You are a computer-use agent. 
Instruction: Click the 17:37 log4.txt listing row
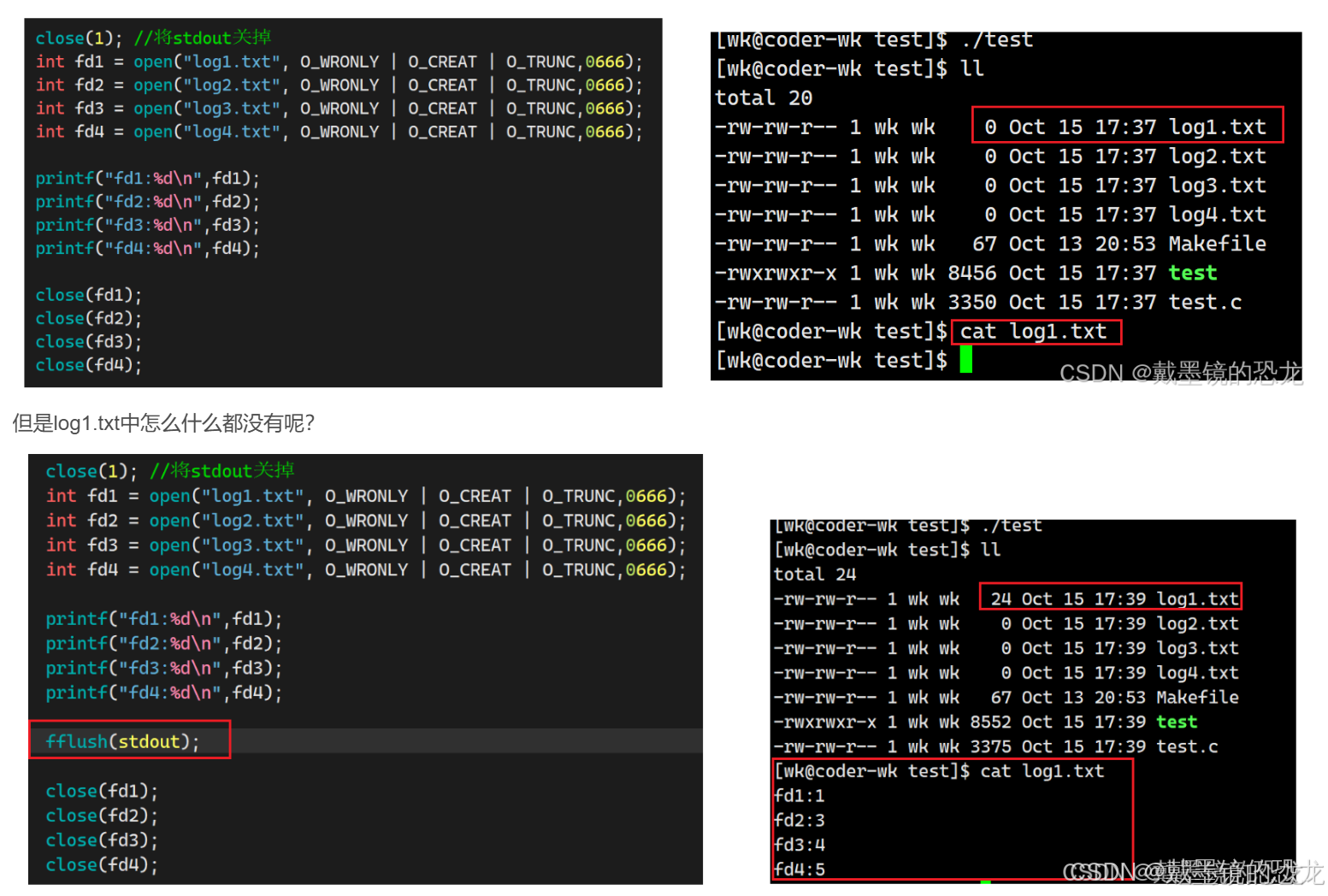tap(990, 215)
